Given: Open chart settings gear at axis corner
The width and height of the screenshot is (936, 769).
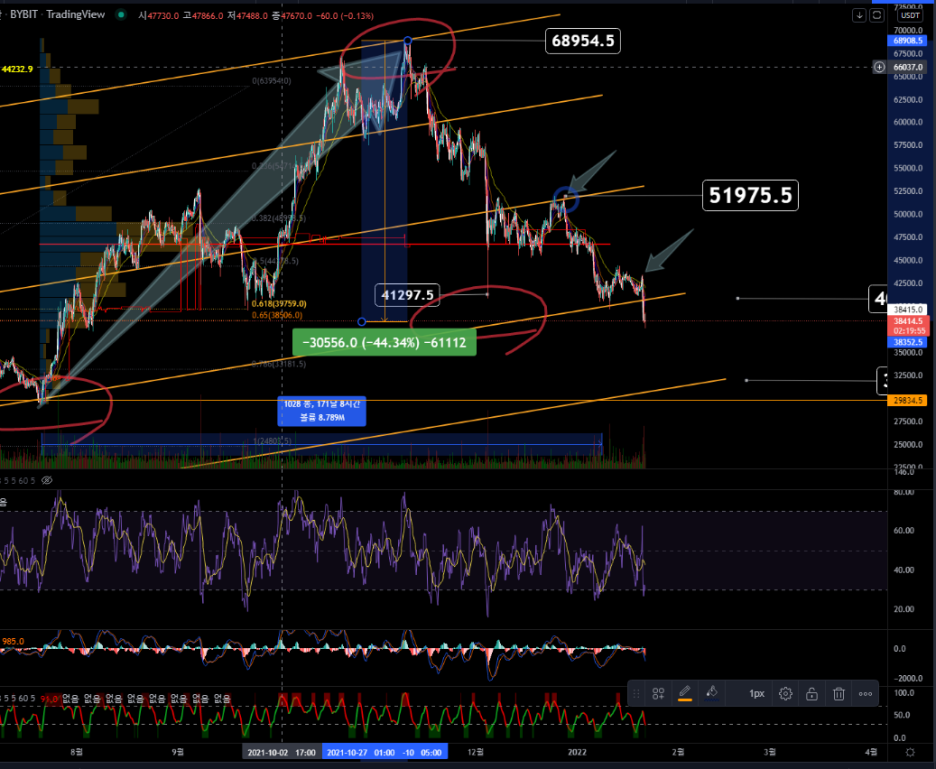Looking at the screenshot, I should (x=910, y=752).
